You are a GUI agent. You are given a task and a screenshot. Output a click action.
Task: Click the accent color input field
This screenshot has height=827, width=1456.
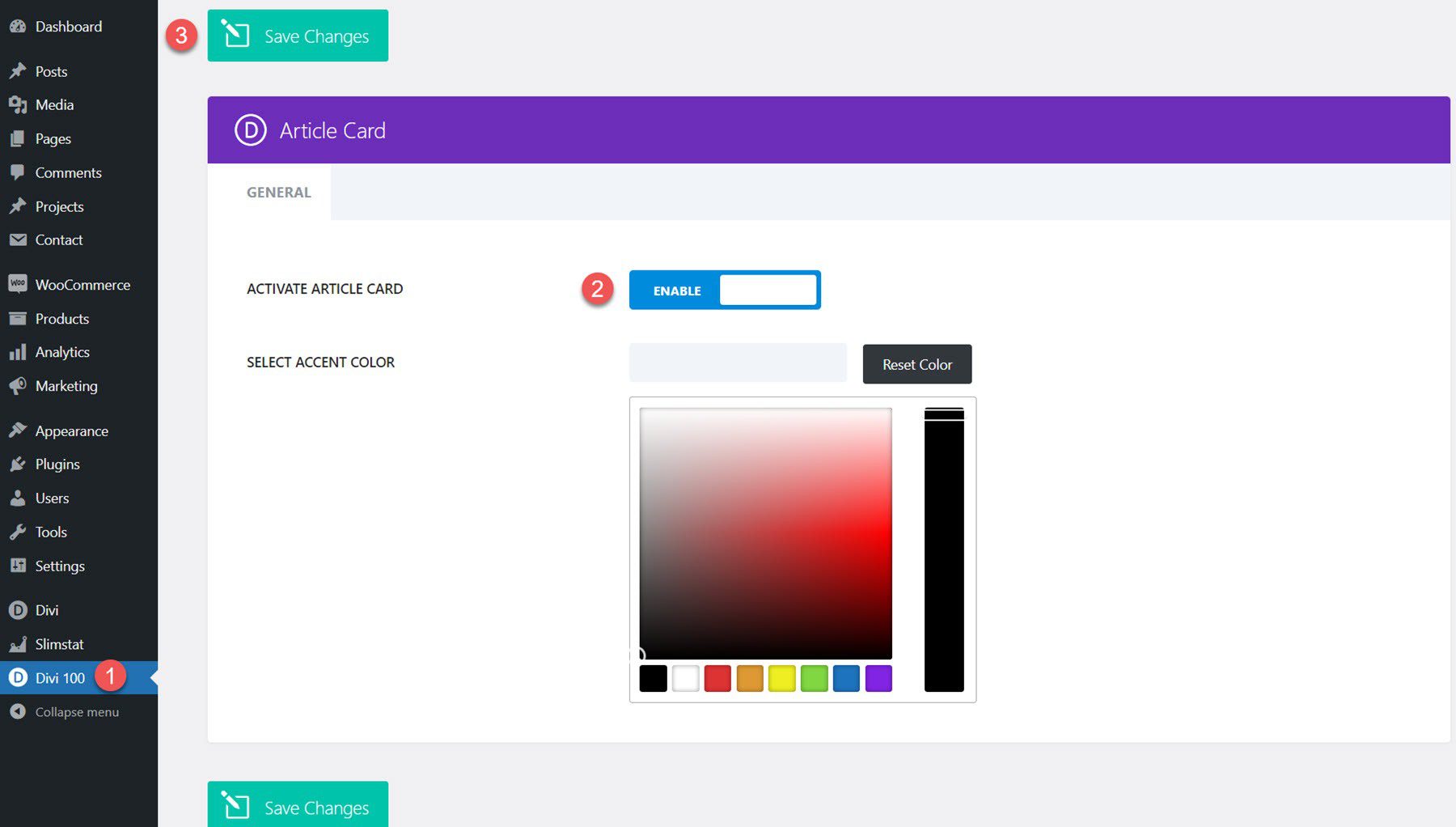pyautogui.click(x=737, y=362)
